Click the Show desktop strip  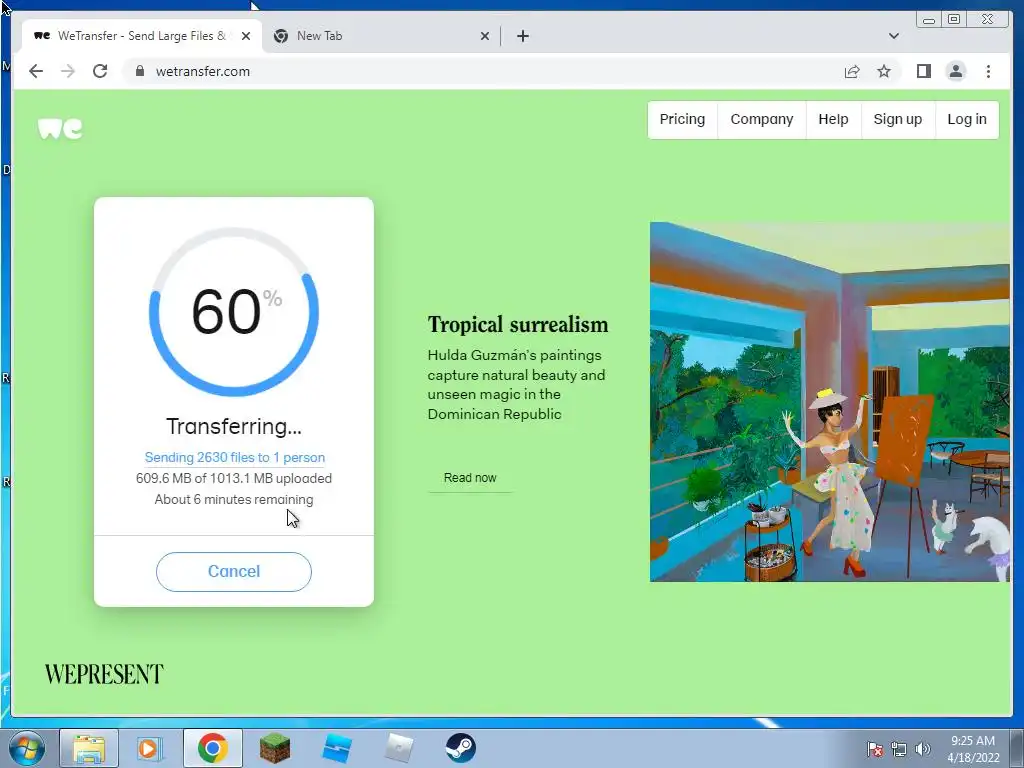(x=1019, y=748)
